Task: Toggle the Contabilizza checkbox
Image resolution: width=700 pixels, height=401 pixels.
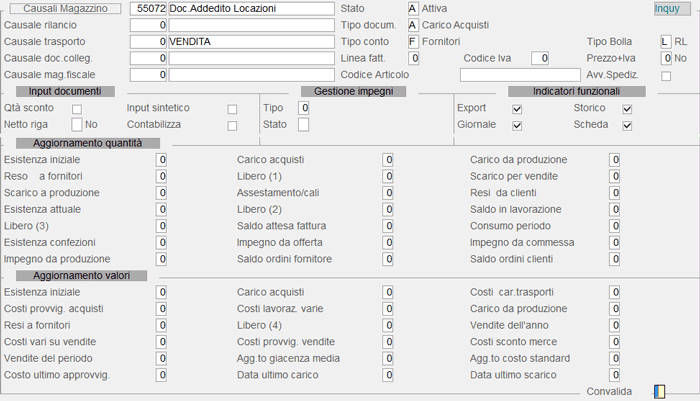Action: click(x=232, y=126)
